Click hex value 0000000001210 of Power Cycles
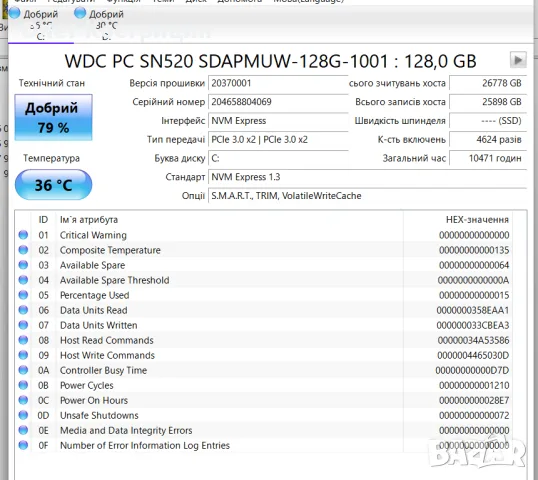The width and height of the screenshot is (538, 480). pyautogui.click(x=474, y=385)
